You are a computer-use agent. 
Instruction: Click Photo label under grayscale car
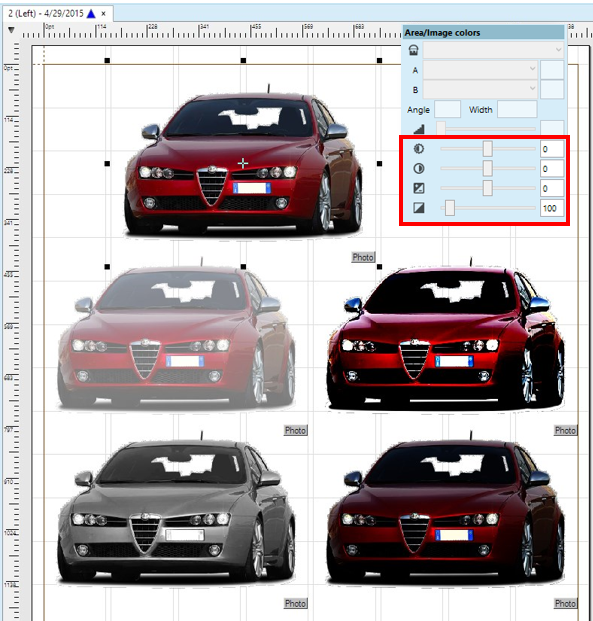pyautogui.click(x=296, y=604)
